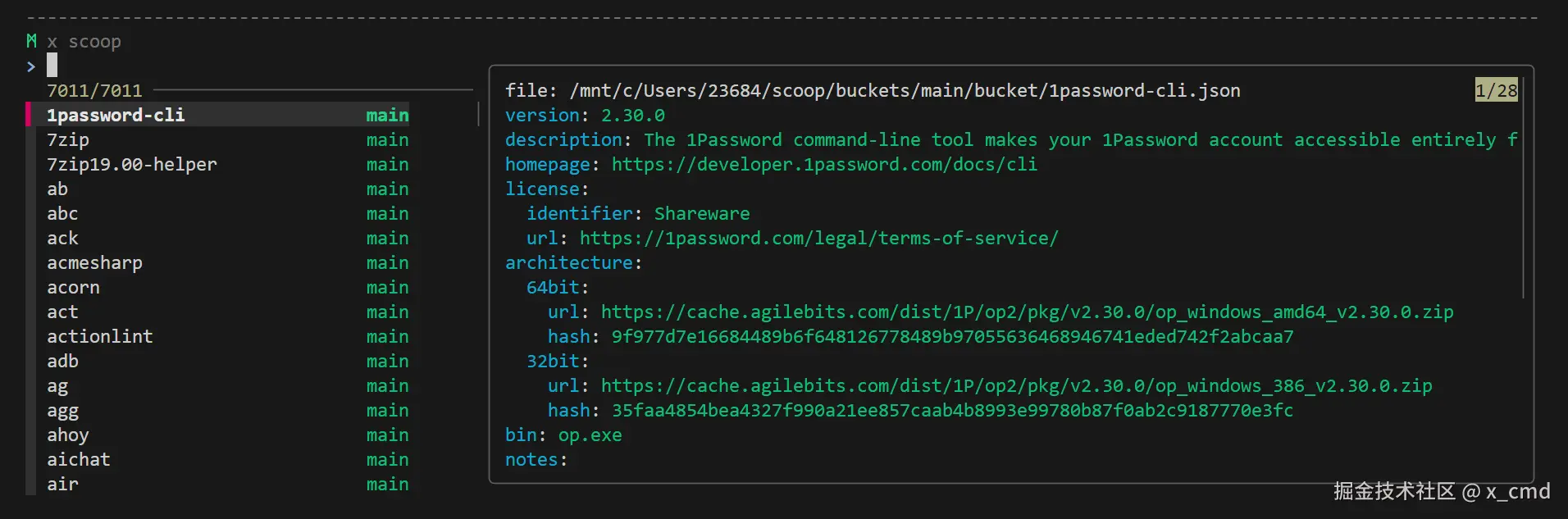Click the search prompt input cursor
Viewport: 1568px width, 519px height.
(x=52, y=66)
